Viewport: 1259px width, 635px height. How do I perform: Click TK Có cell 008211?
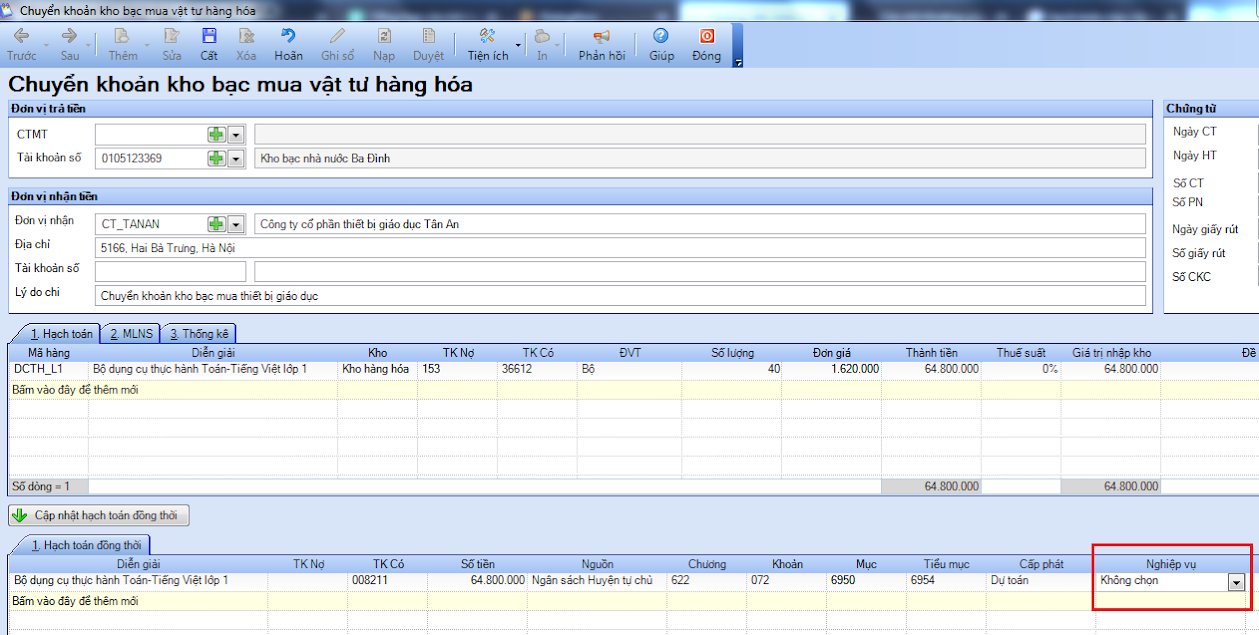pyautogui.click(x=387, y=580)
